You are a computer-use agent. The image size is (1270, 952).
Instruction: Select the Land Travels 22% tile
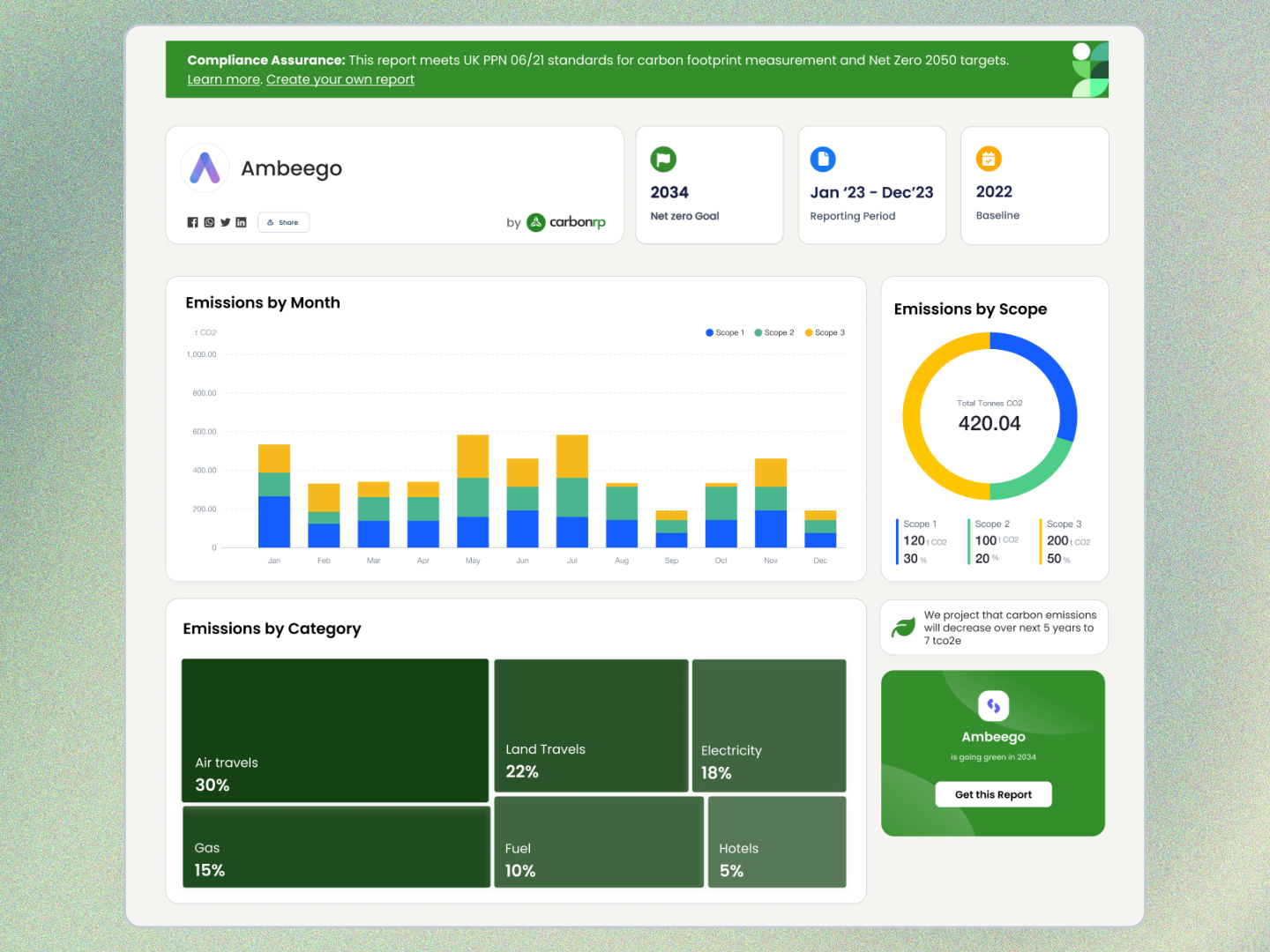[591, 725]
